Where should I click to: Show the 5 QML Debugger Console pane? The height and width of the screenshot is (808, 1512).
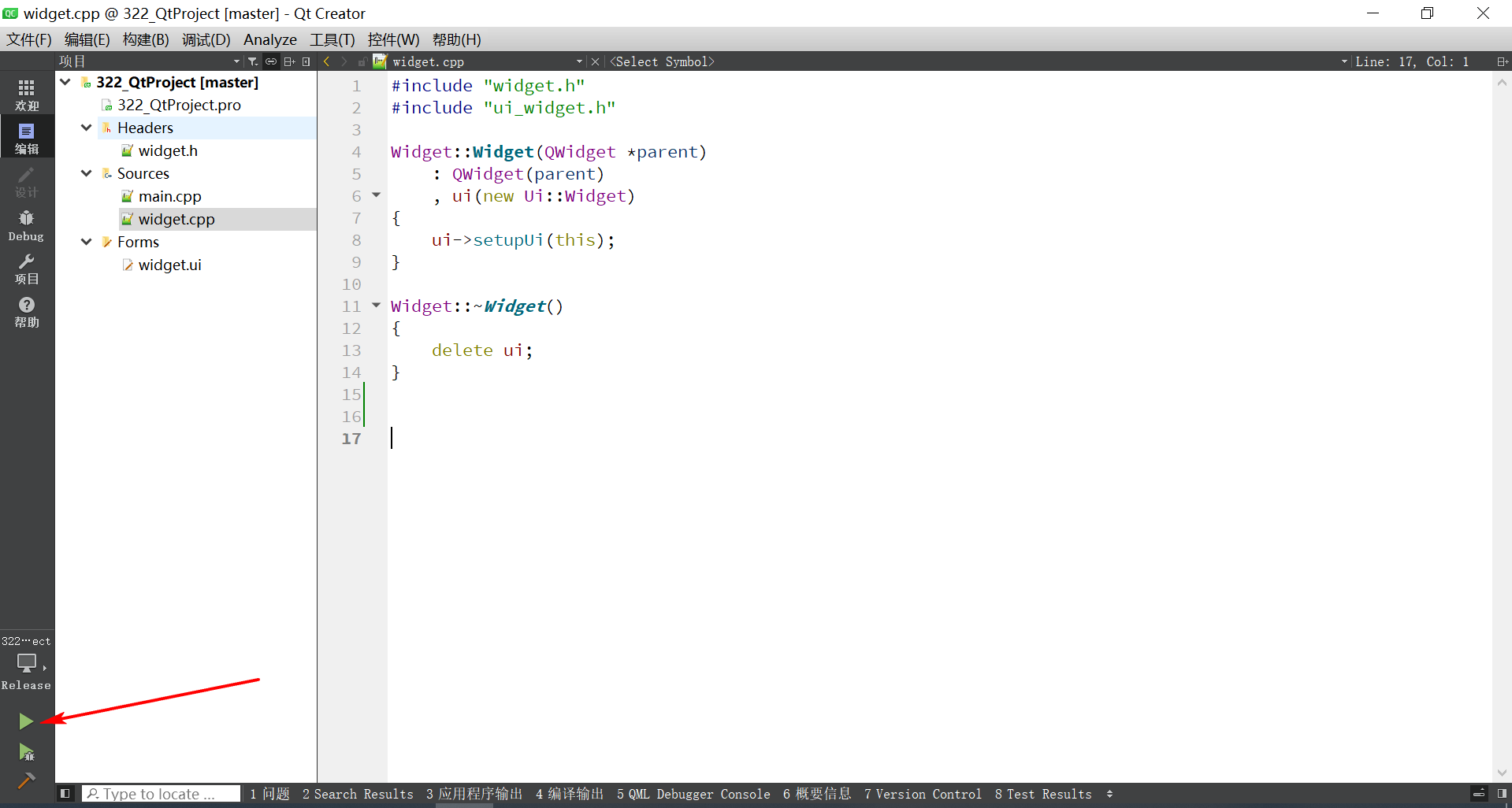coord(693,794)
